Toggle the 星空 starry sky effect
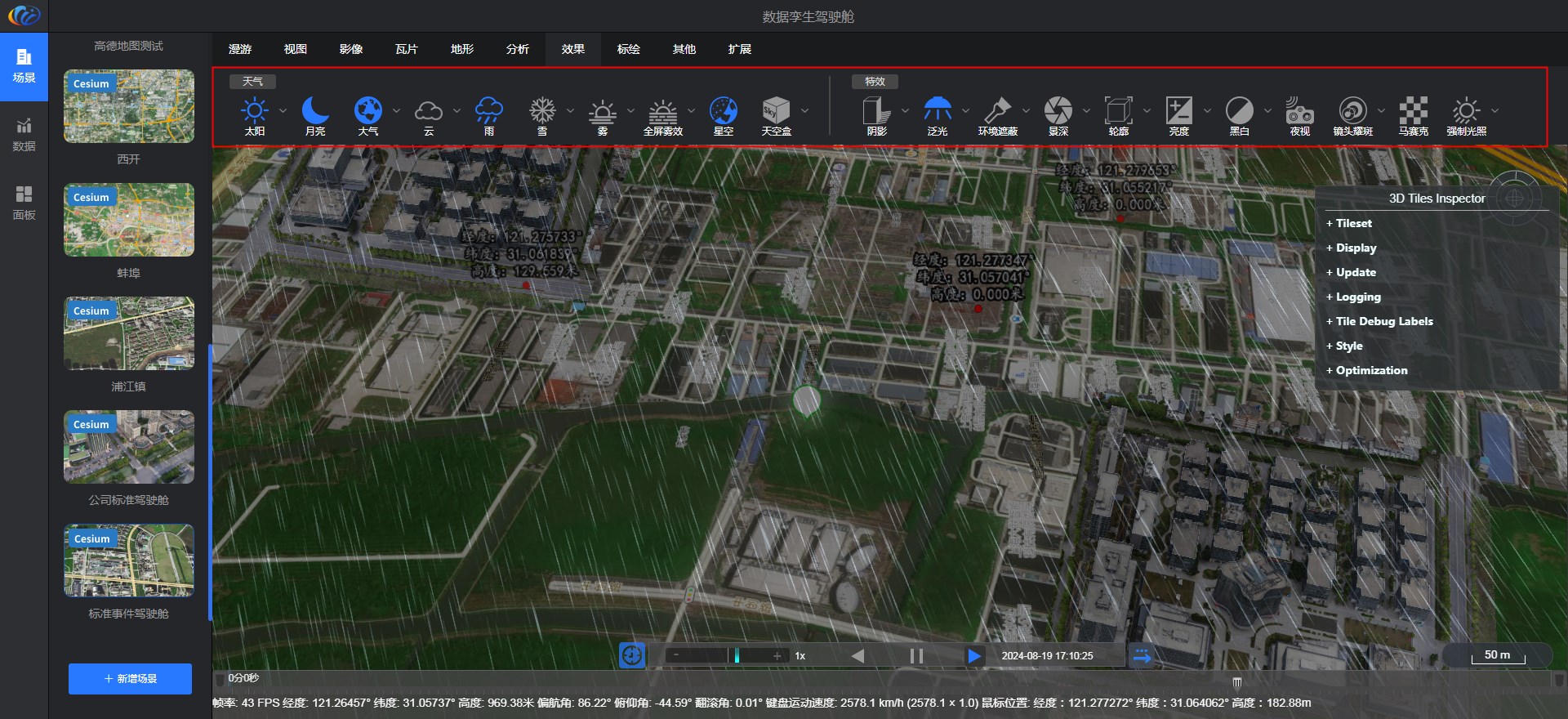Viewport: 1568px width, 719px height. (x=723, y=111)
